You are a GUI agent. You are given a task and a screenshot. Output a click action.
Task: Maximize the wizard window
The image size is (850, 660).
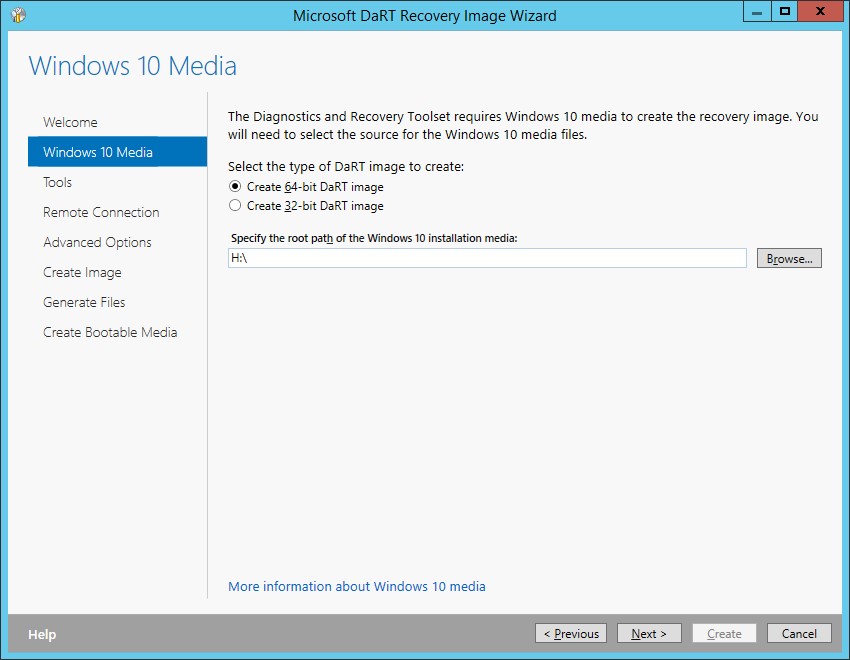click(x=785, y=12)
